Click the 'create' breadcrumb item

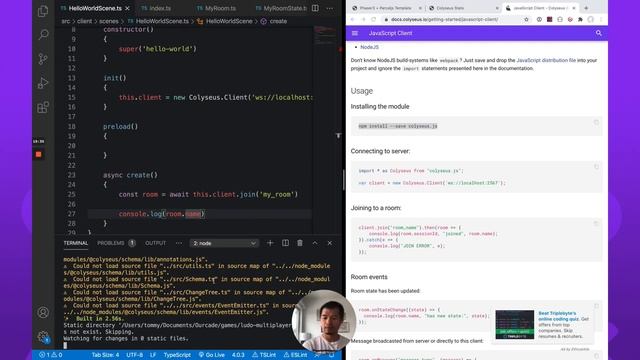pos(278,21)
